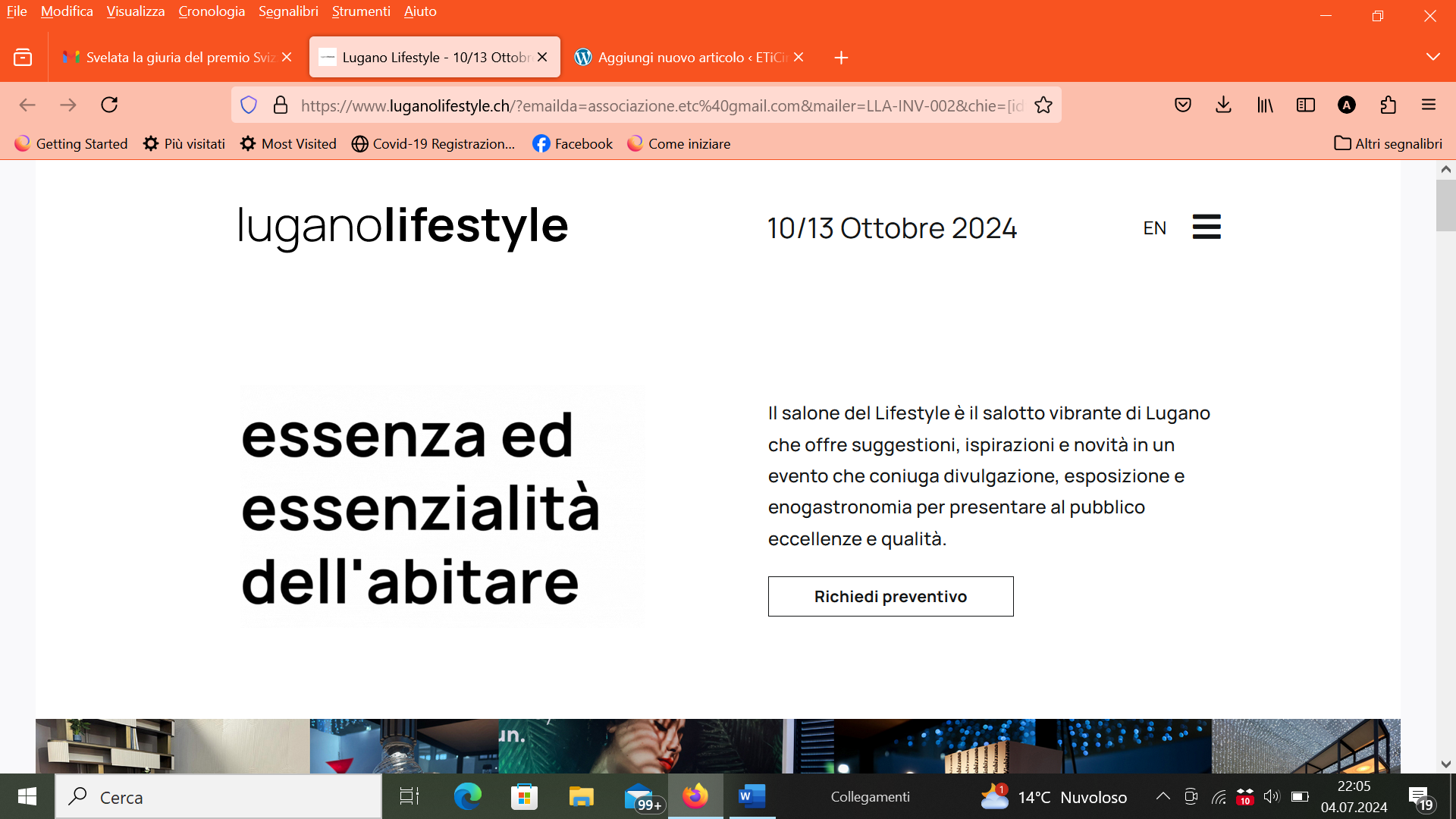Open Windows Start menu
Viewport: 1456px width, 819px height.
27,796
